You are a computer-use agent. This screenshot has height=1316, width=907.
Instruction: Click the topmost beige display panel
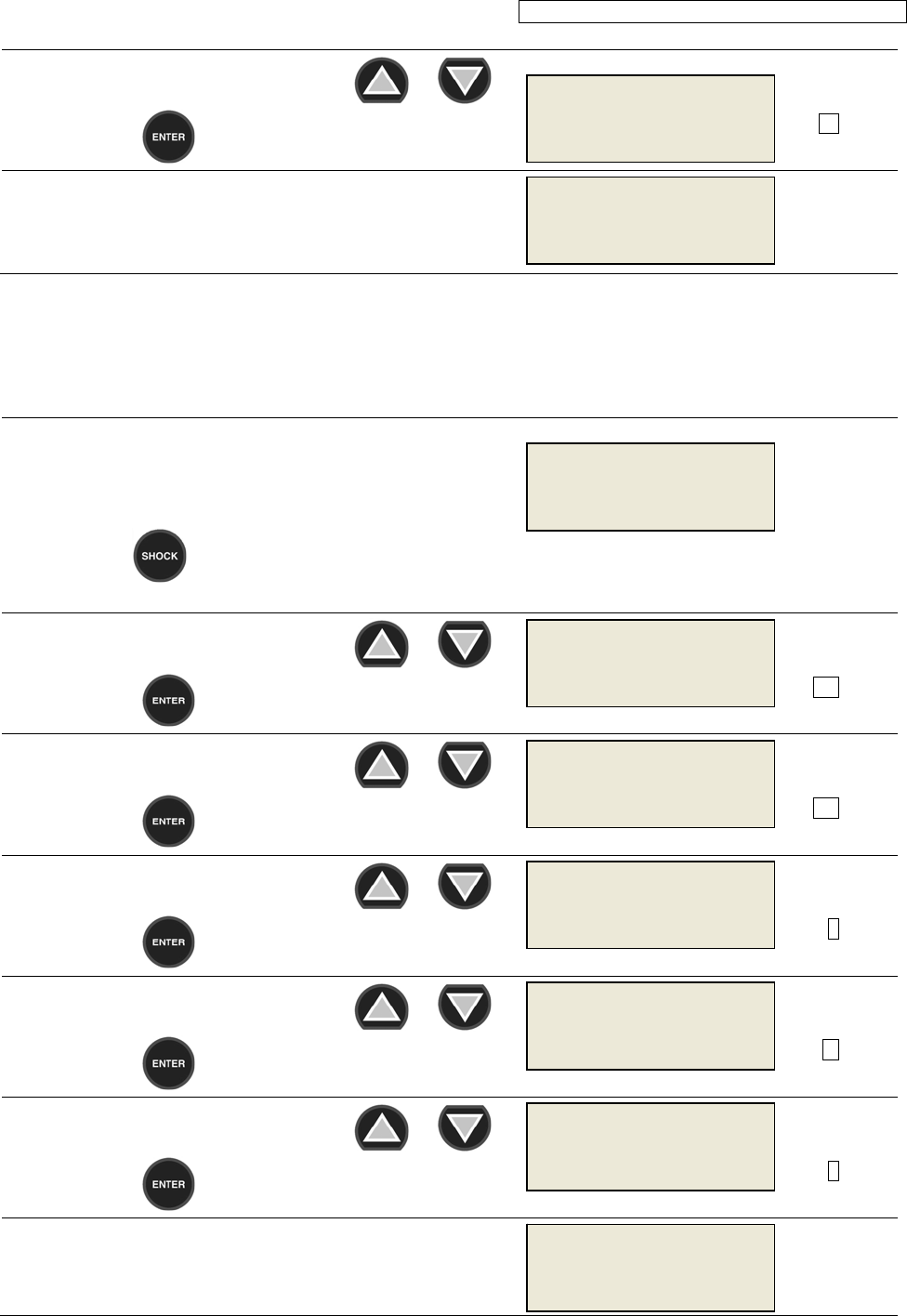click(x=651, y=119)
